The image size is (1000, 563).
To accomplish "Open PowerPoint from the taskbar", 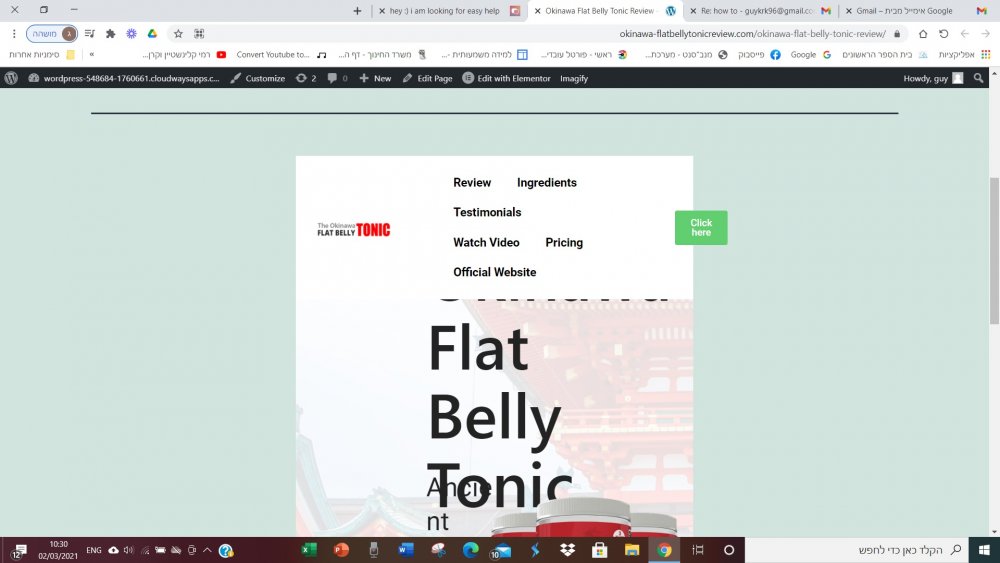I will pyautogui.click(x=341, y=550).
